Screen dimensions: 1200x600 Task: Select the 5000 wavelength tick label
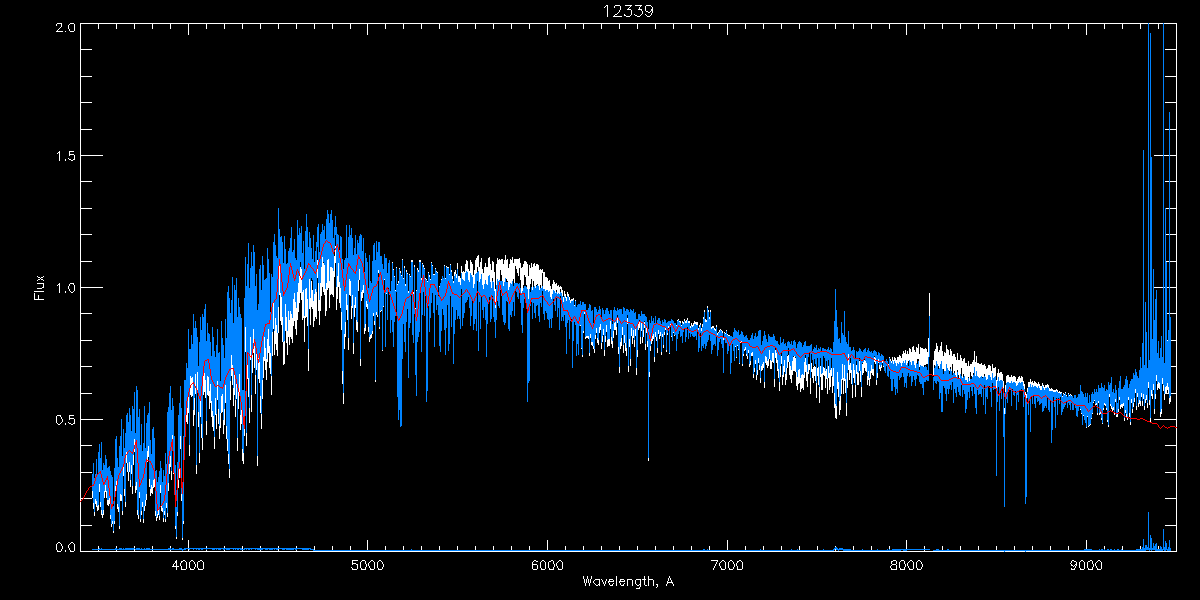367,565
